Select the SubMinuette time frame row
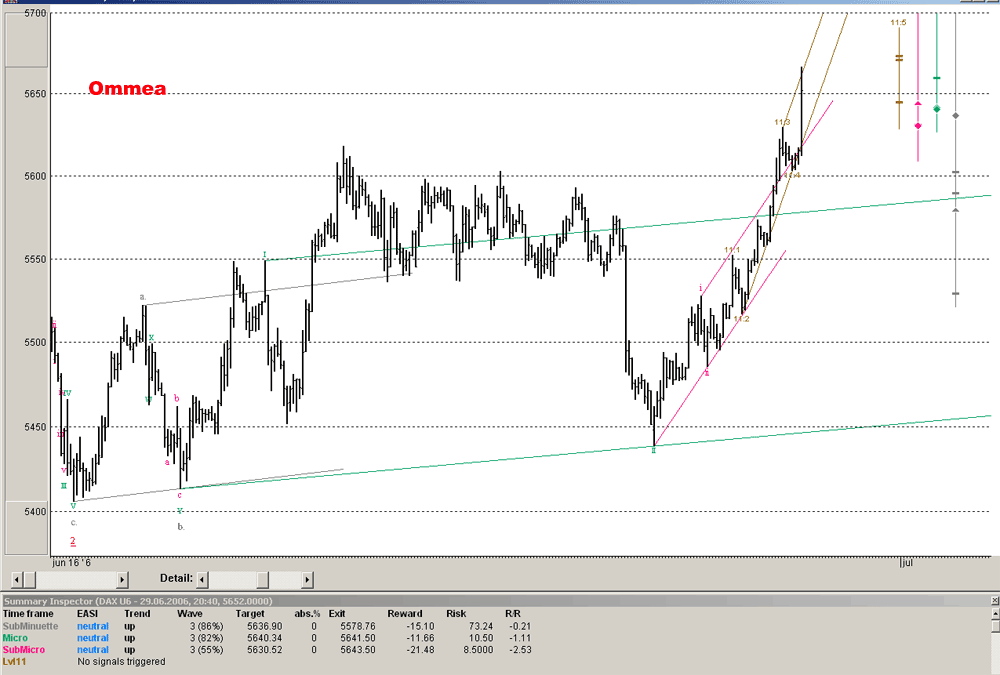This screenshot has height=675, width=1000. point(31,627)
